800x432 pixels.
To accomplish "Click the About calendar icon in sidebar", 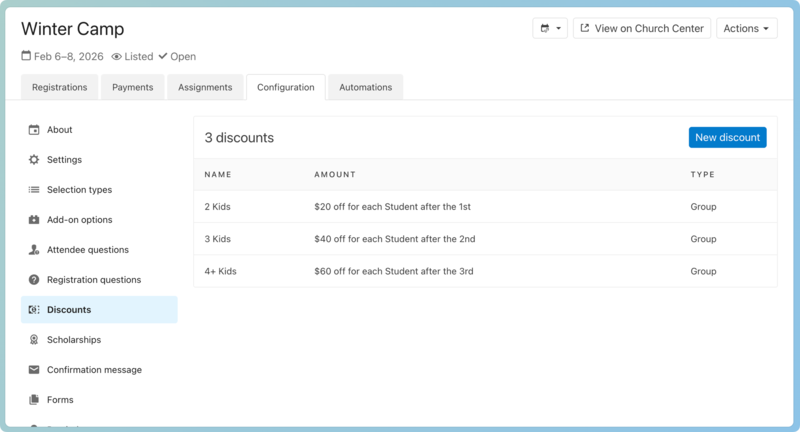I will click(34, 130).
